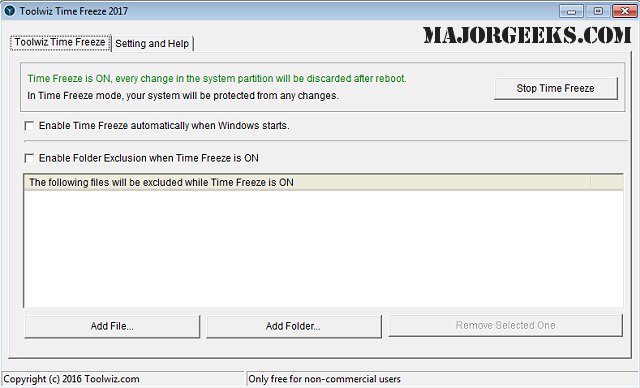The width and height of the screenshot is (640, 388).
Task: Click the Stop Time Freeze button
Action: 556,88
